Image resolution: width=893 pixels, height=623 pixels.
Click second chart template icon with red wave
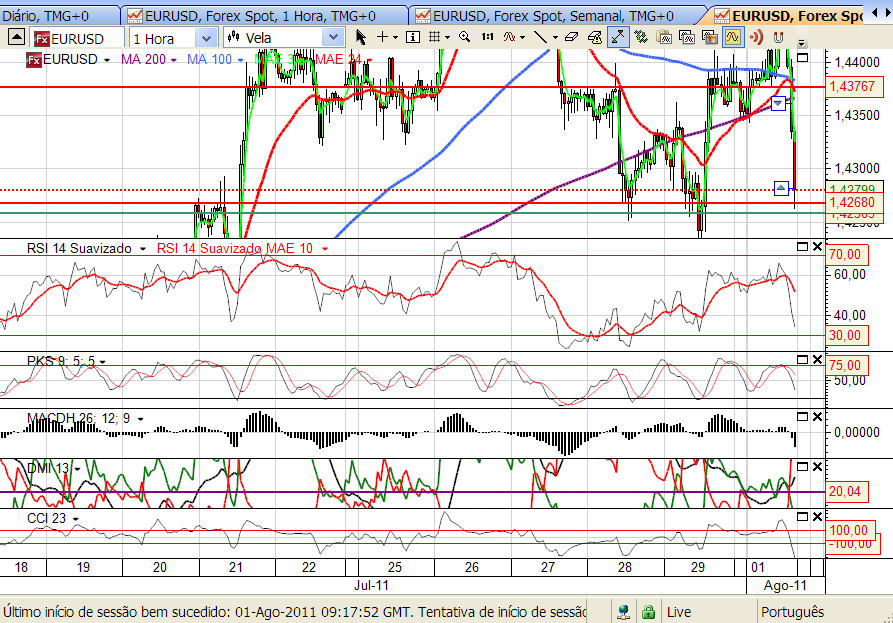click(x=687, y=38)
